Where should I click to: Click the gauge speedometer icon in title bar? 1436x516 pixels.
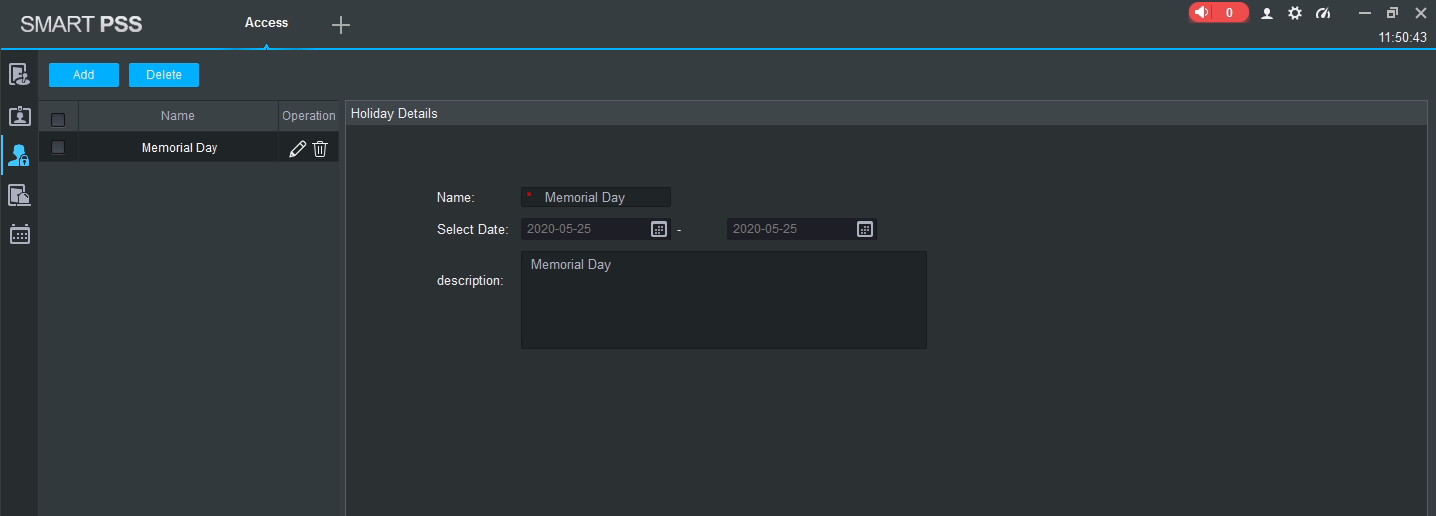[1323, 13]
